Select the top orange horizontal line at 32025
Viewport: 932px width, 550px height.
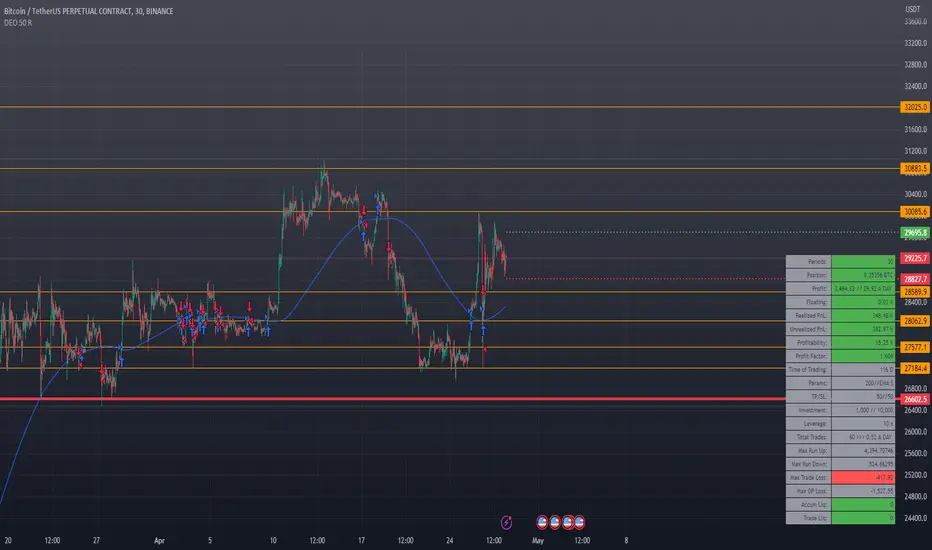pos(450,107)
